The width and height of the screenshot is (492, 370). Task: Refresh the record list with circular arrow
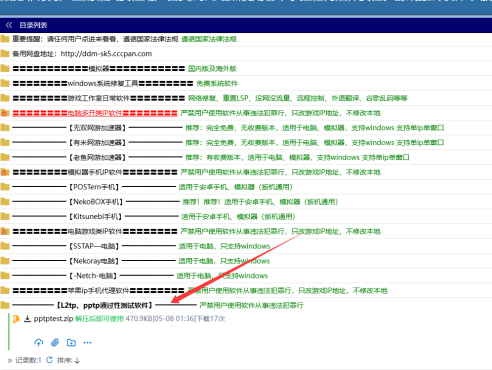pos(49,360)
